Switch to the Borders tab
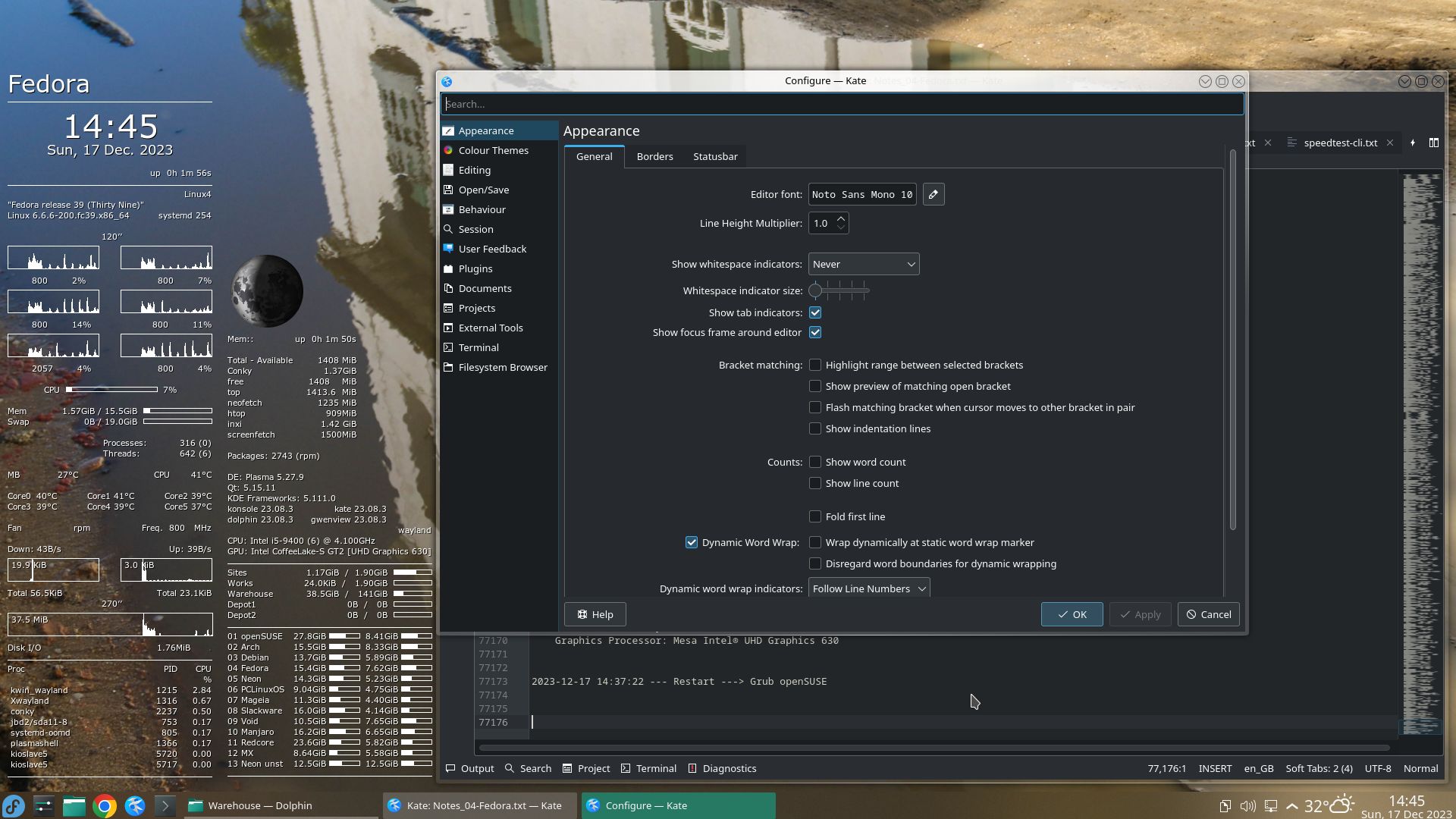1456x819 pixels. pos(654,157)
